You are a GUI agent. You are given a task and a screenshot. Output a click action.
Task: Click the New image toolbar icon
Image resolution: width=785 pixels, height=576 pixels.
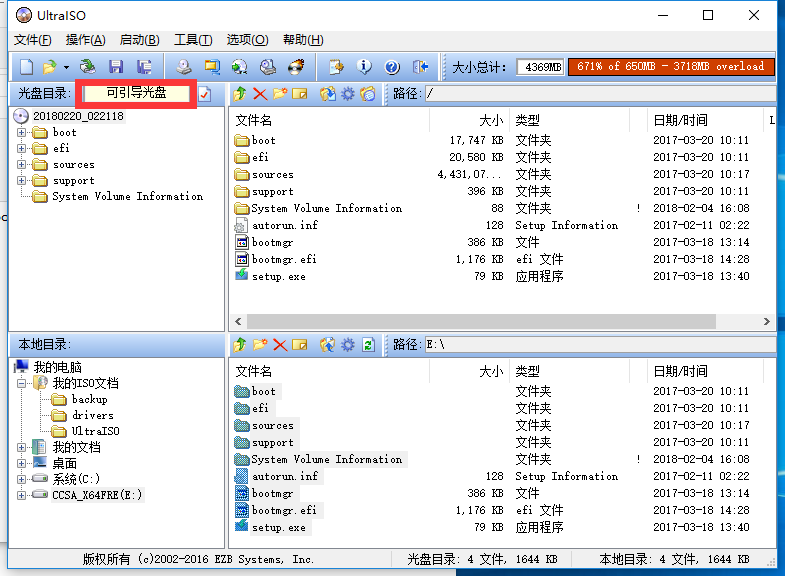[27, 67]
